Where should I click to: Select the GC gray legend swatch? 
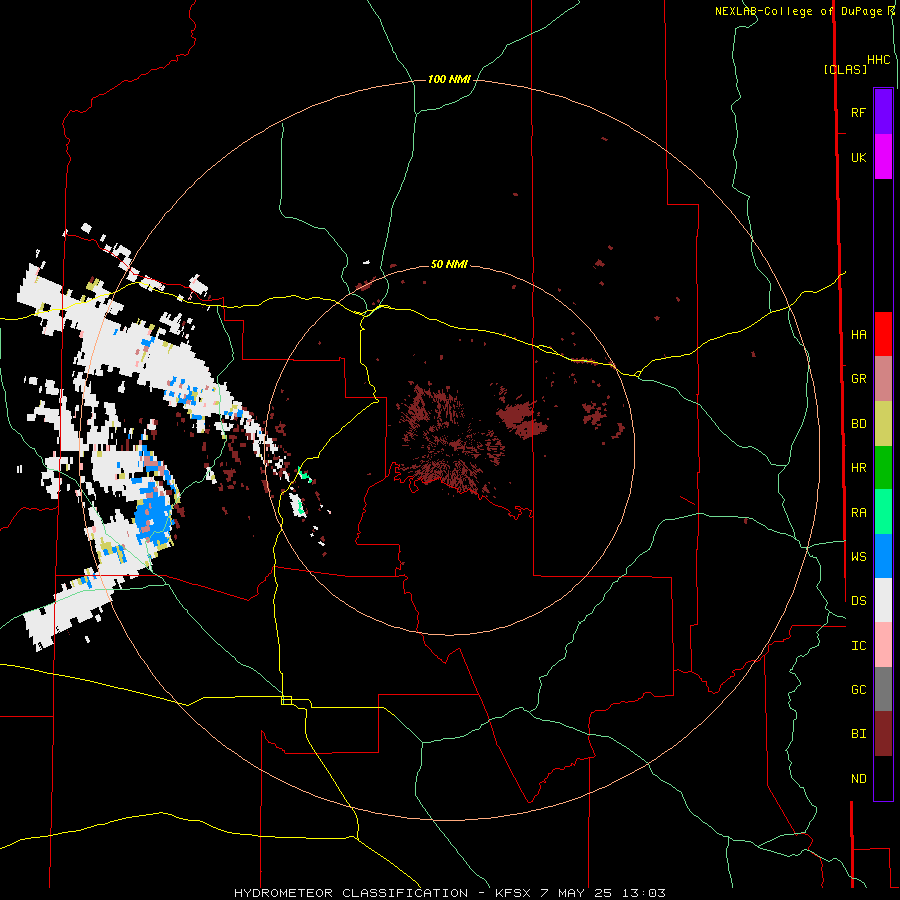[883, 689]
